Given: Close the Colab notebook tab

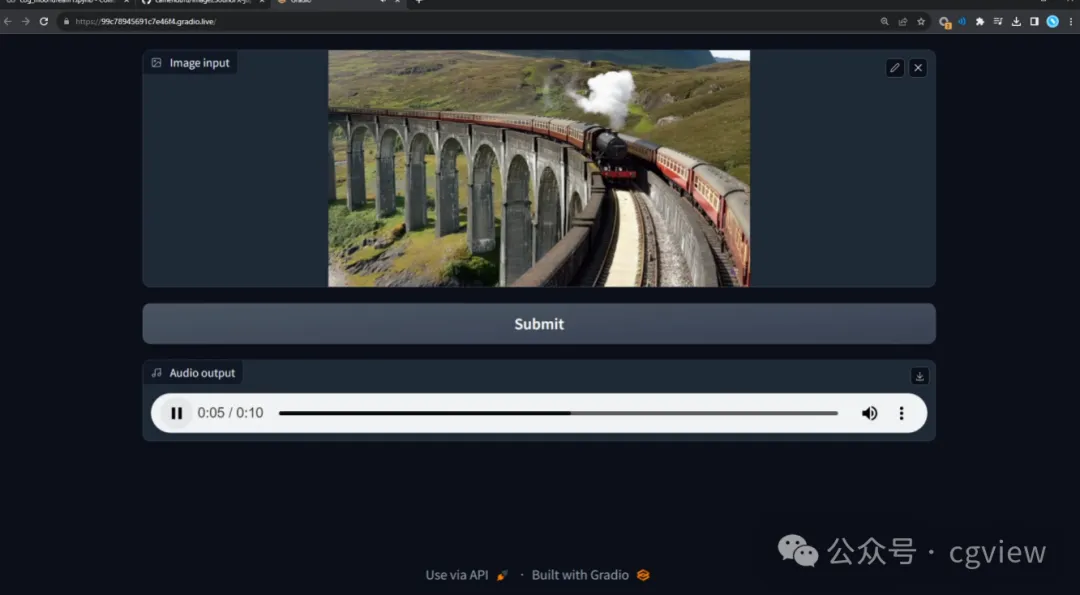Looking at the screenshot, I should [x=126, y=2].
